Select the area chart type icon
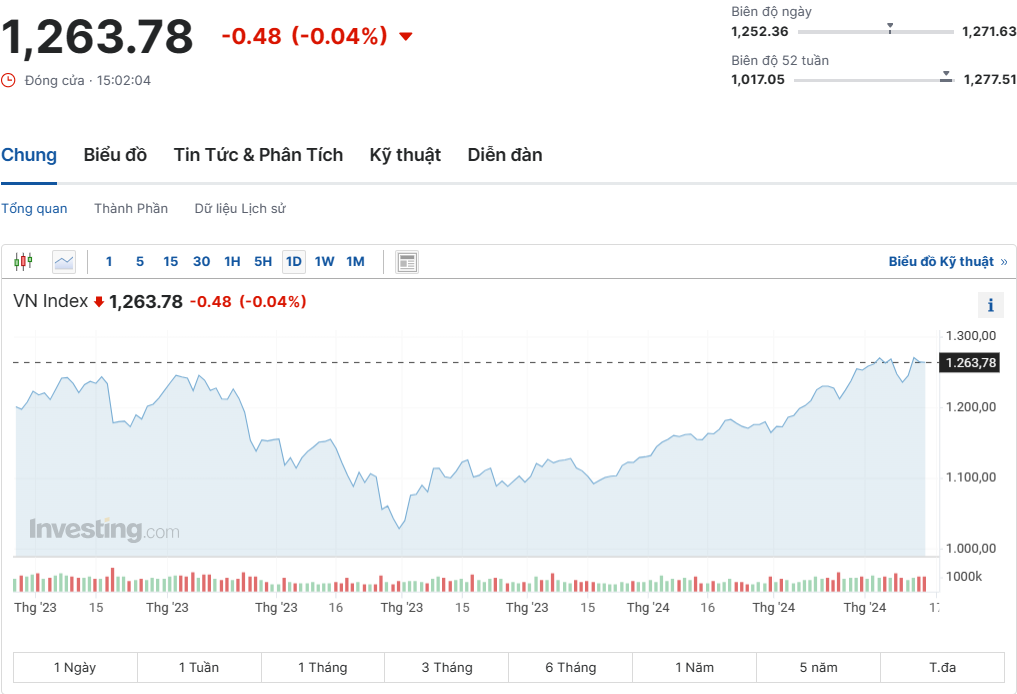This screenshot has width=1017, height=694. click(64, 262)
